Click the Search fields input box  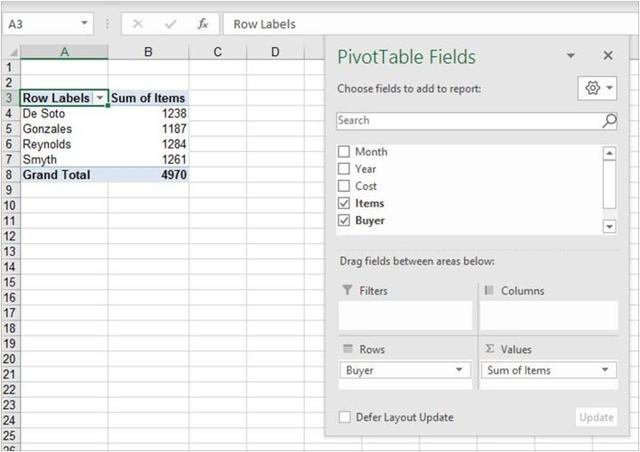point(468,121)
